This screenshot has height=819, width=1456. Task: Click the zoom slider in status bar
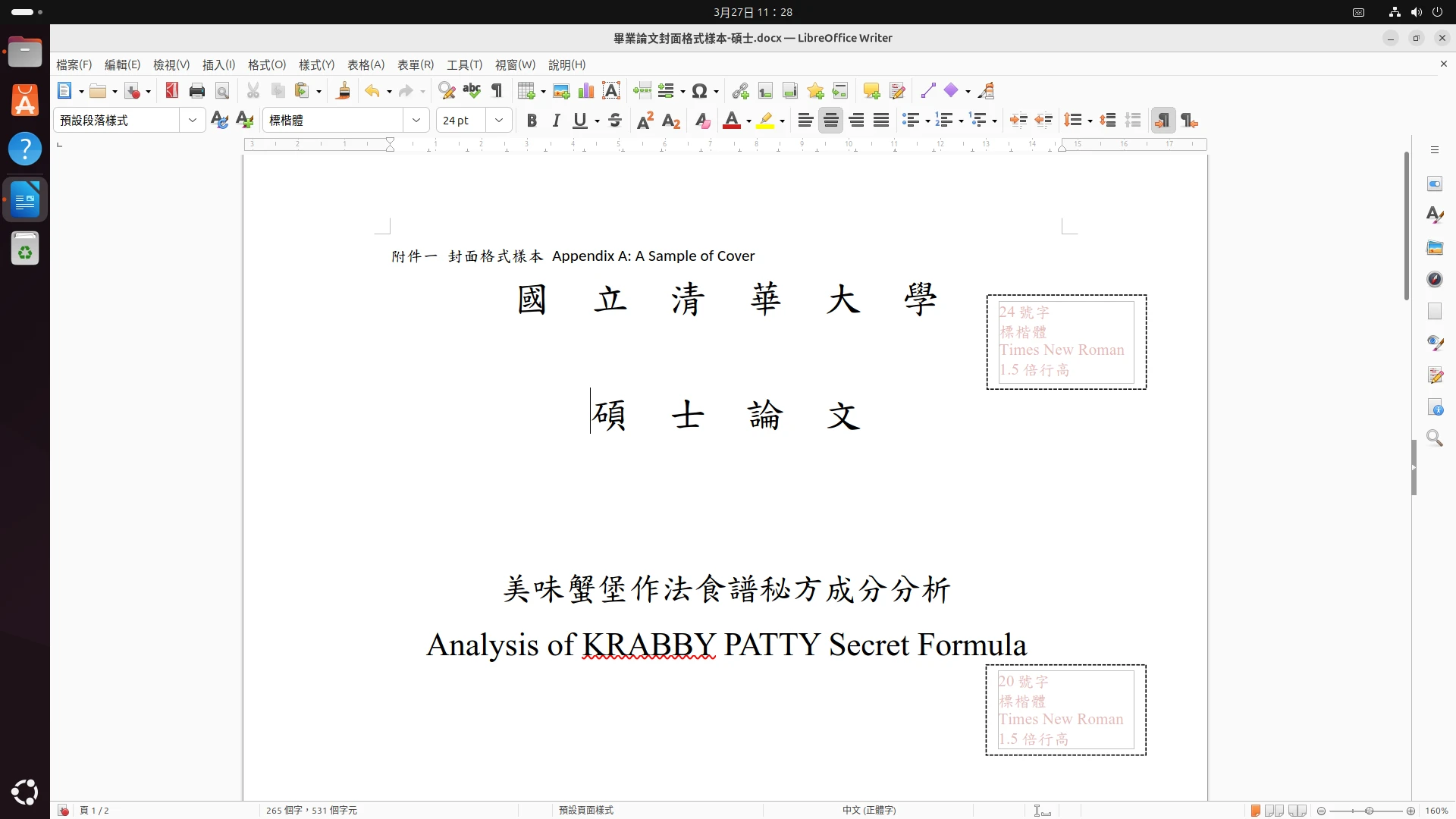click(x=1369, y=811)
